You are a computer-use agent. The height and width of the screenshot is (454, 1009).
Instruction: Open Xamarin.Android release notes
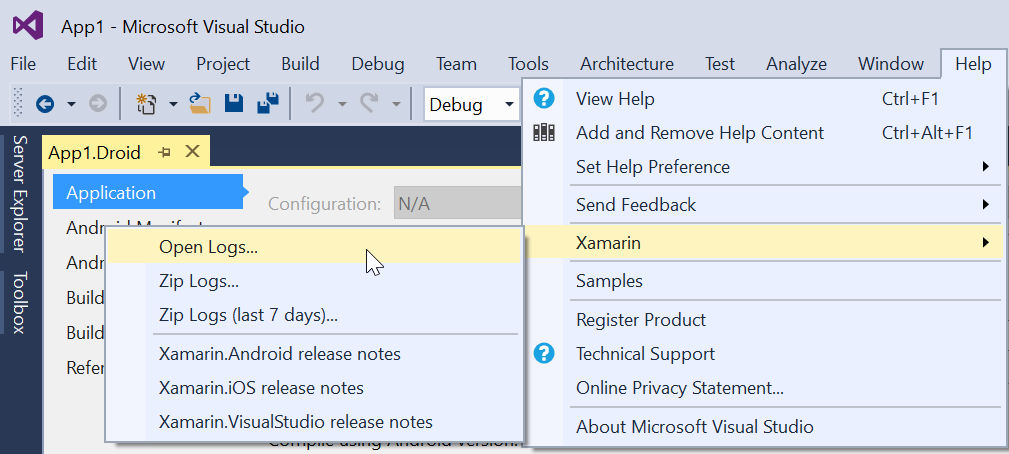coord(279,354)
